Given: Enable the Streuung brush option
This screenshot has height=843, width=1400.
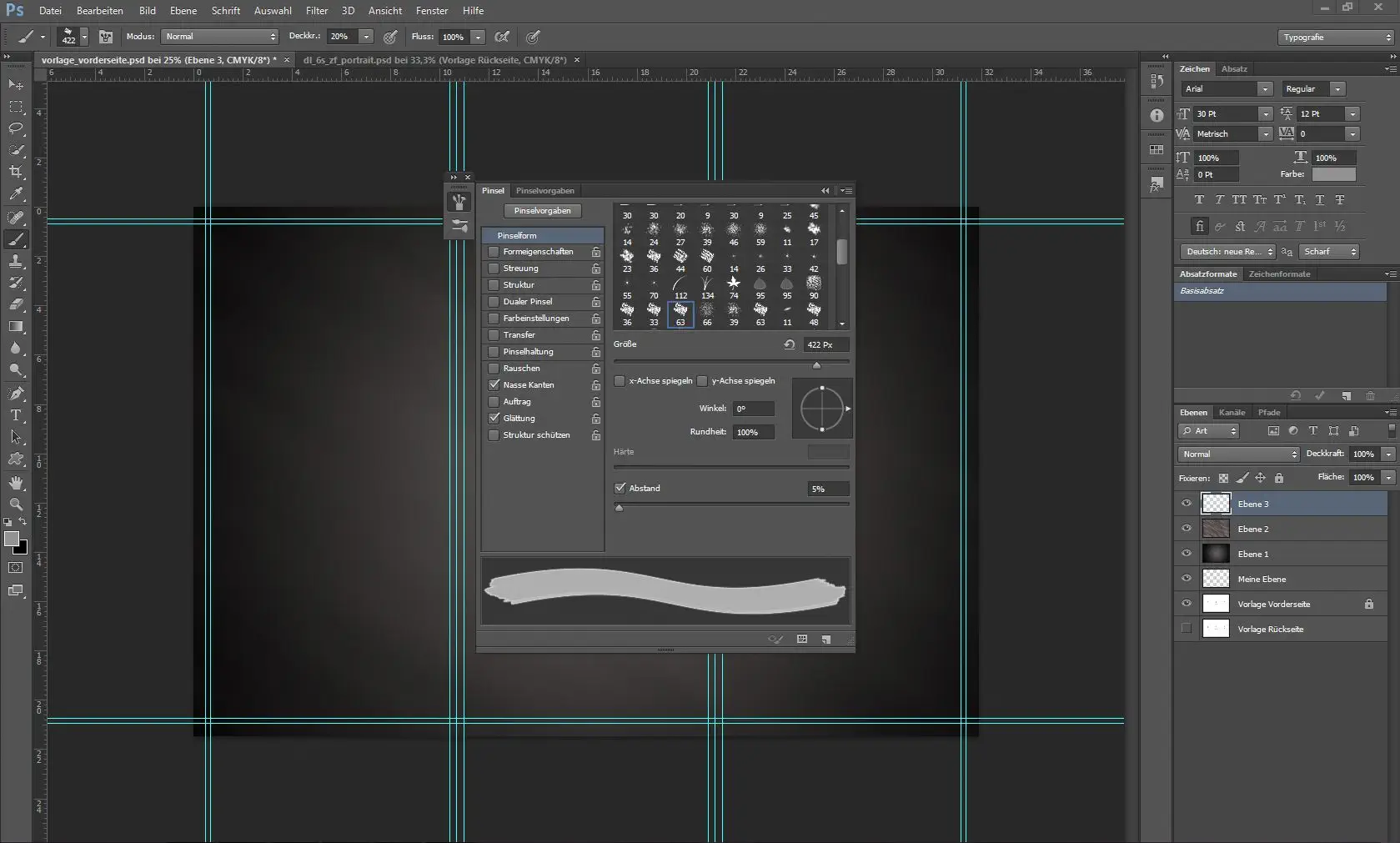Looking at the screenshot, I should coord(494,268).
